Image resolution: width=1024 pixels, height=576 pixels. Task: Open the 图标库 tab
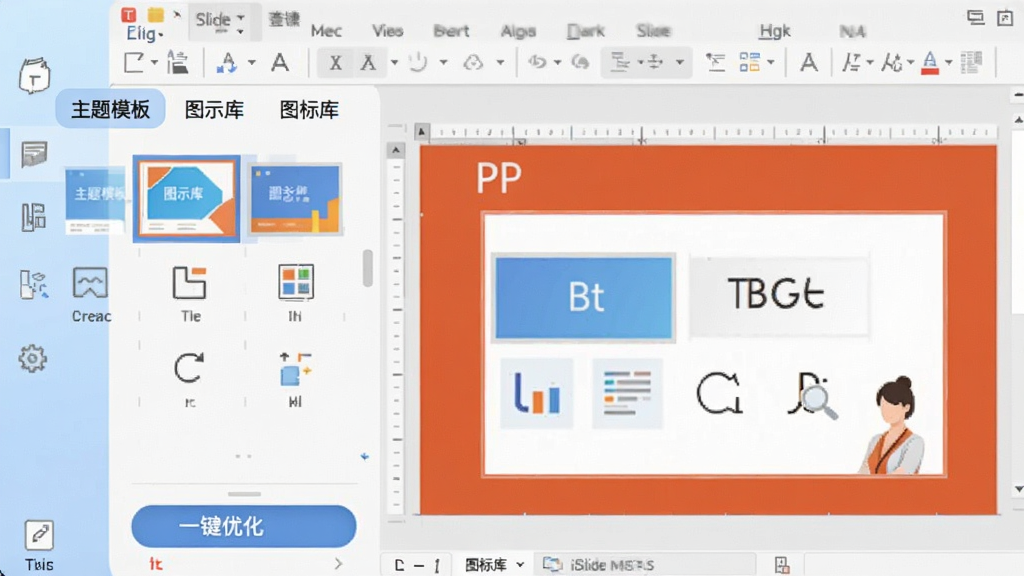click(x=309, y=110)
